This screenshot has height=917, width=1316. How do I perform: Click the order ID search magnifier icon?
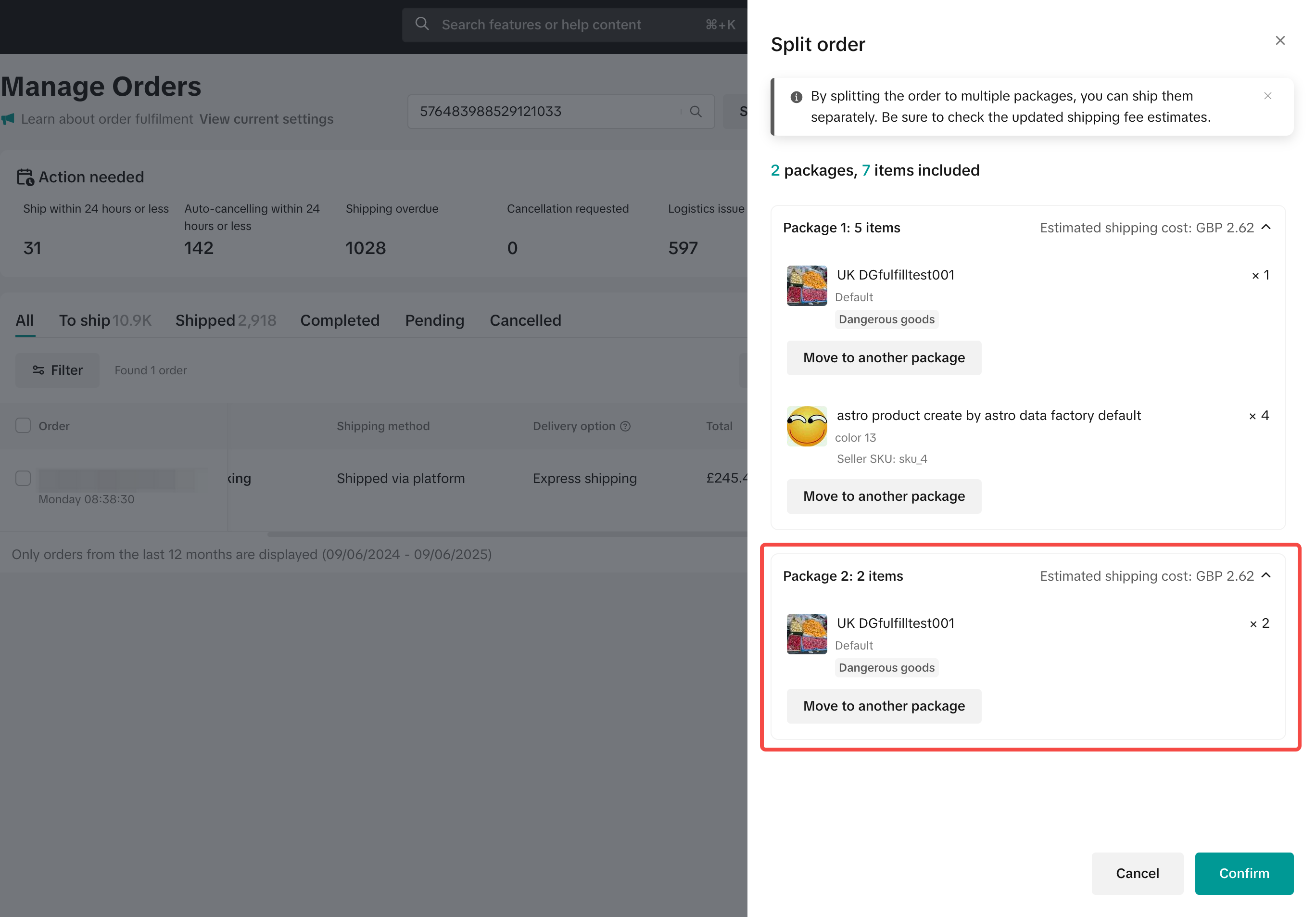tap(695, 111)
